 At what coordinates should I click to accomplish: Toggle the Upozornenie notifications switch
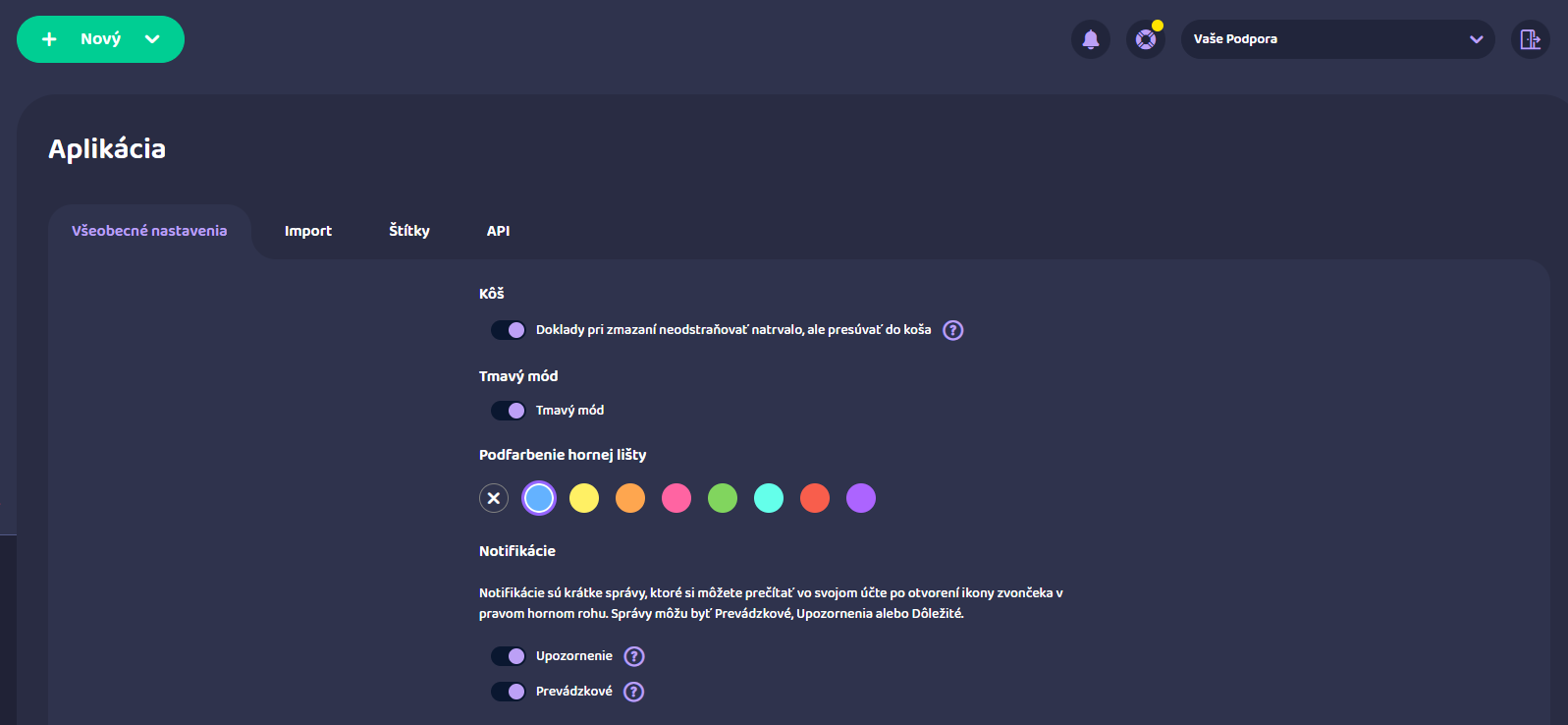(509, 656)
